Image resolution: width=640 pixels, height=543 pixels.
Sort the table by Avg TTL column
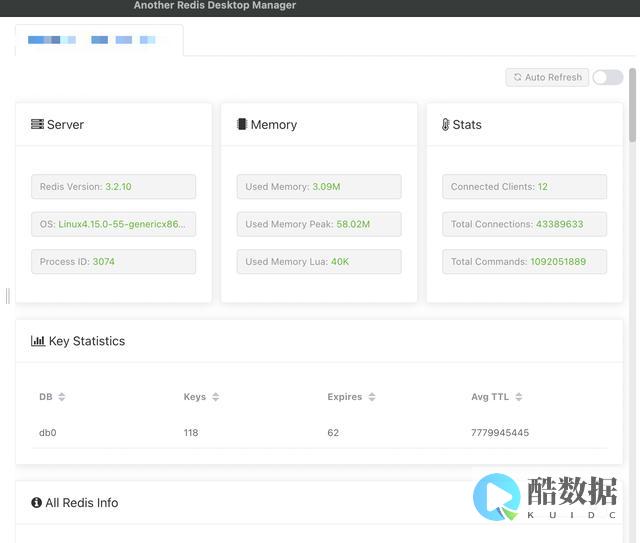[518, 397]
